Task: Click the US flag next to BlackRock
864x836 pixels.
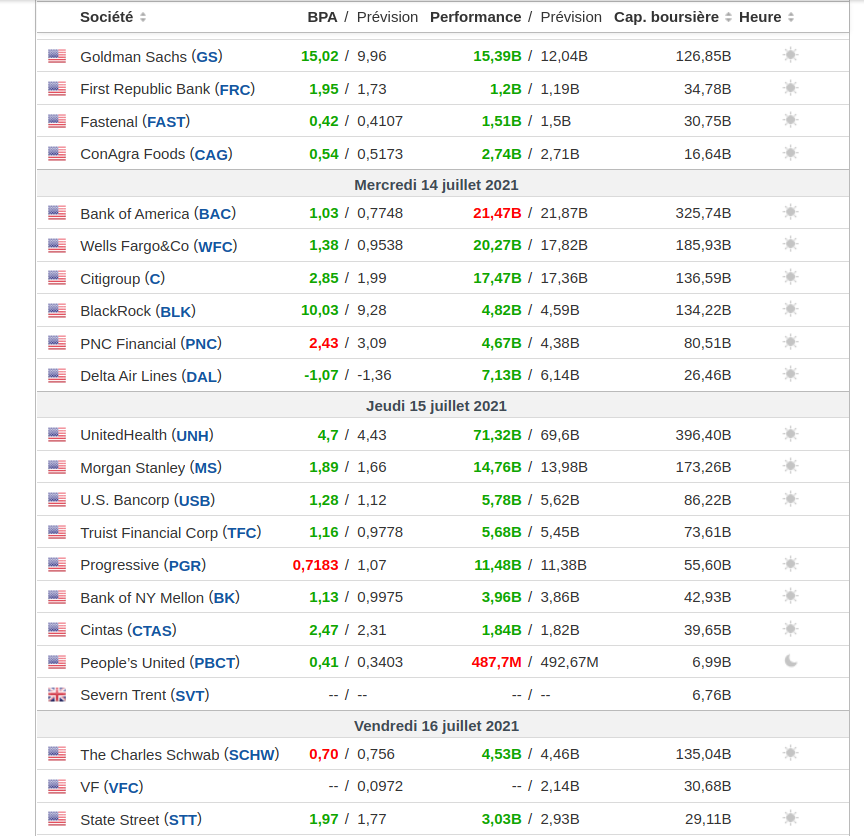Action: pos(57,310)
